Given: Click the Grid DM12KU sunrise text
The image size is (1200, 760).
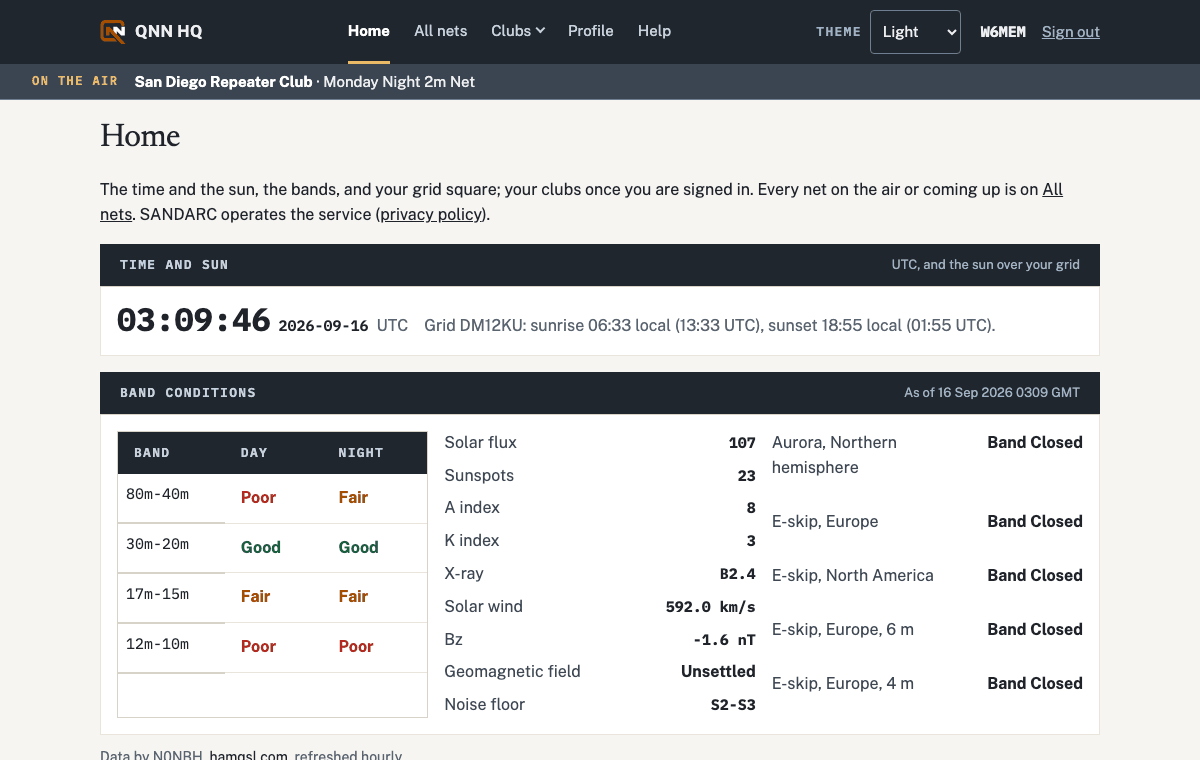Looking at the screenshot, I should point(709,325).
